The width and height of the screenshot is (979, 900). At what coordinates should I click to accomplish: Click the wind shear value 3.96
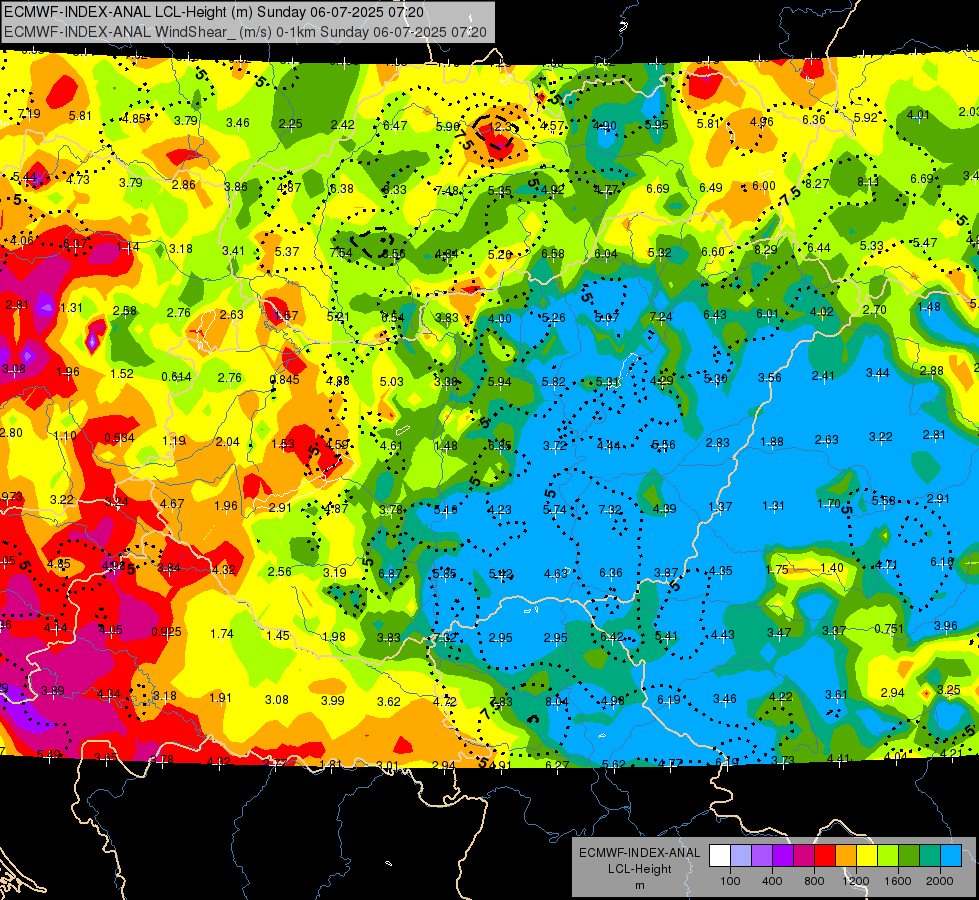tap(946, 625)
